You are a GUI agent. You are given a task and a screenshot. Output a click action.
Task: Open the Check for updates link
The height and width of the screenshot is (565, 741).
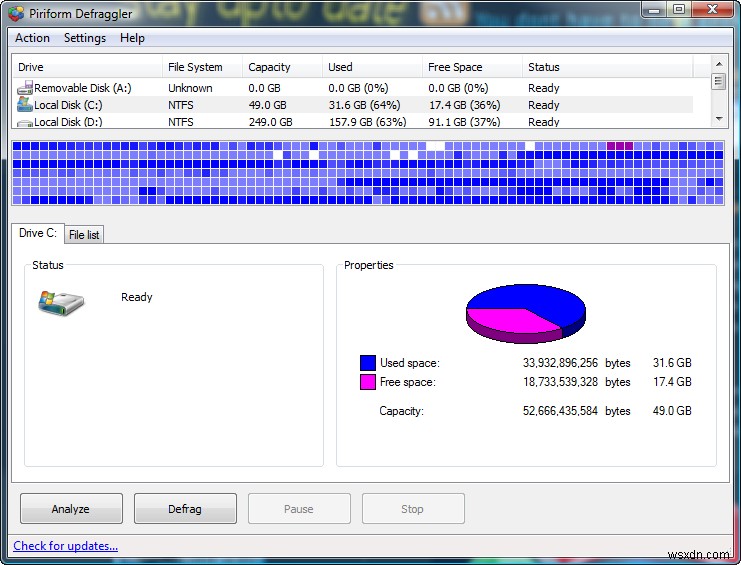tap(66, 546)
